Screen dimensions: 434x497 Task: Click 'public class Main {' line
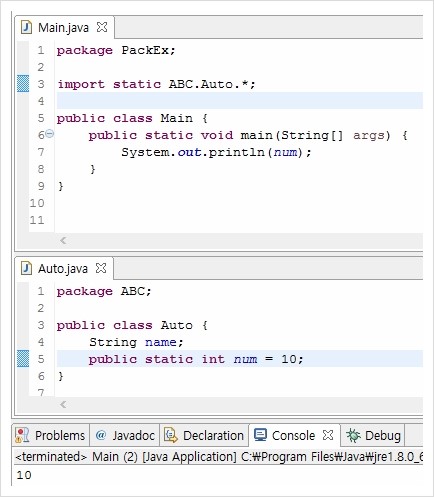click(132, 118)
